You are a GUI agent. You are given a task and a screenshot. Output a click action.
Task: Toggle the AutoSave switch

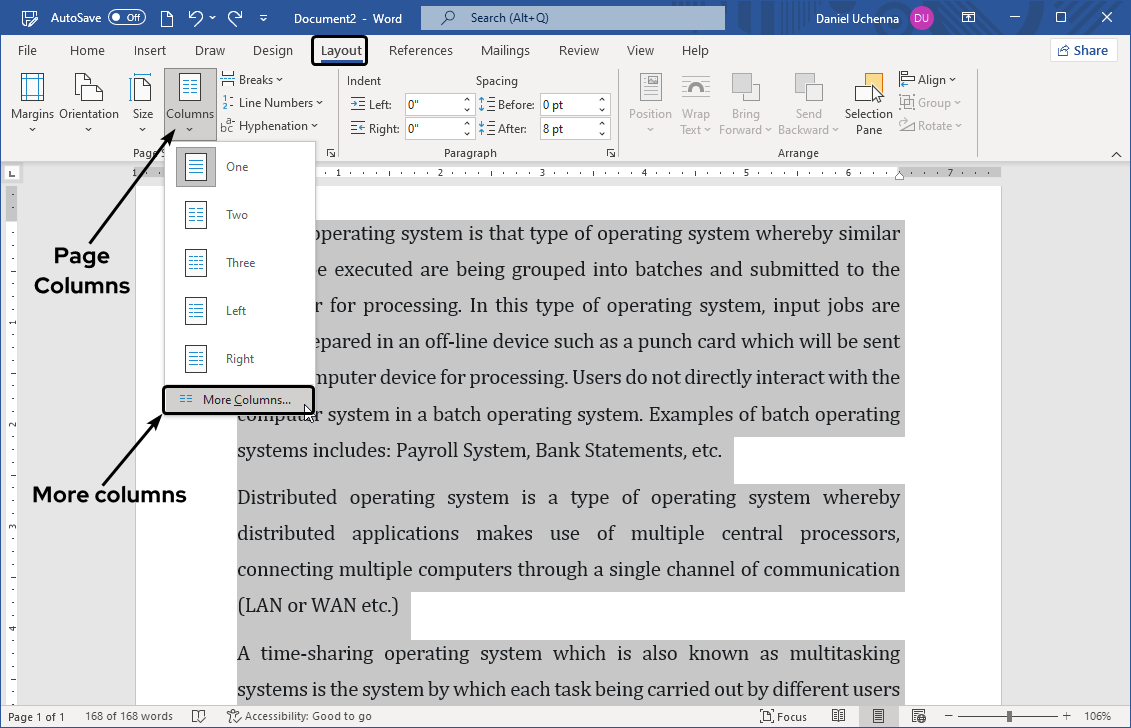127,18
